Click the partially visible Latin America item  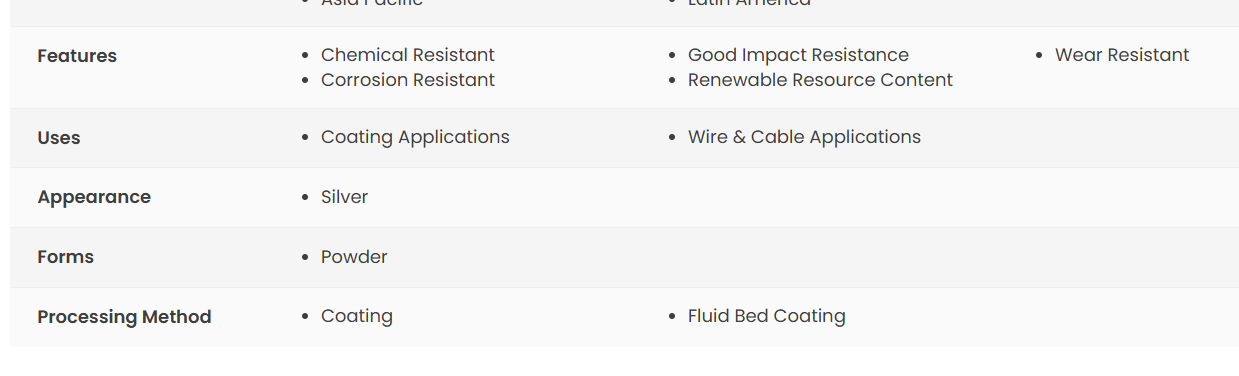(x=749, y=3)
